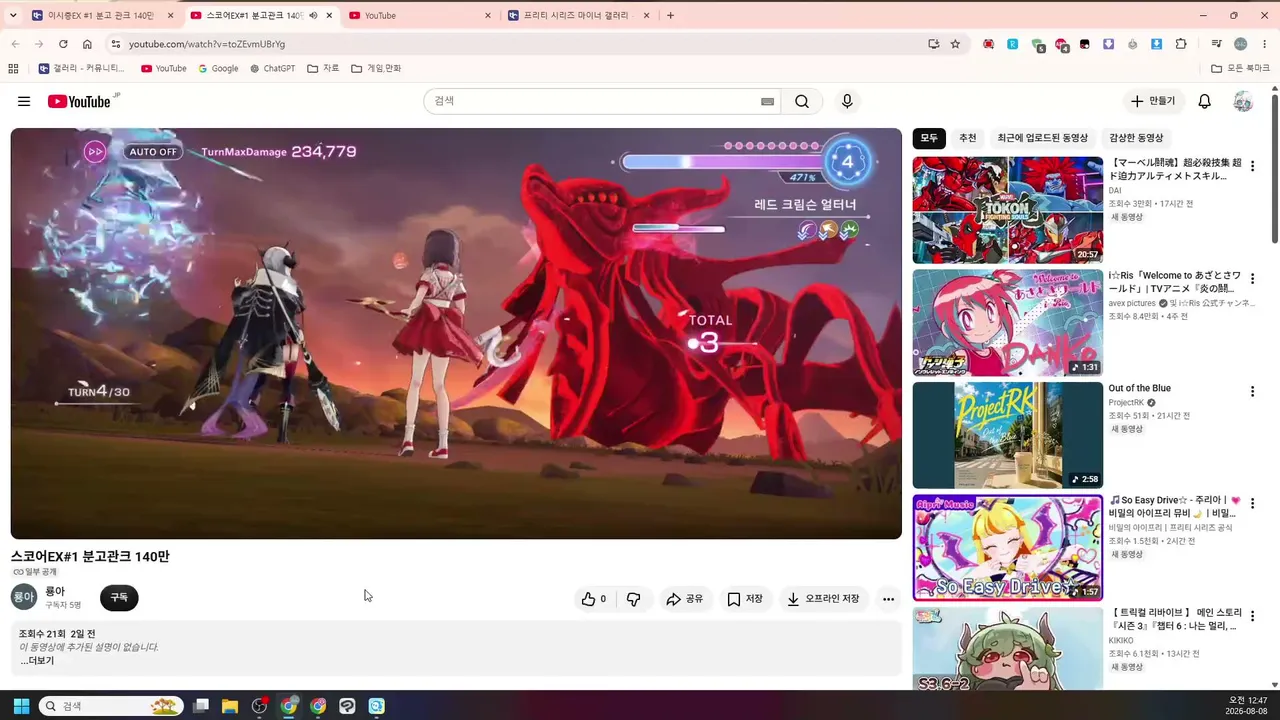This screenshot has height=720, width=1280.
Task: View site information for youtube.com
Action: (116, 44)
